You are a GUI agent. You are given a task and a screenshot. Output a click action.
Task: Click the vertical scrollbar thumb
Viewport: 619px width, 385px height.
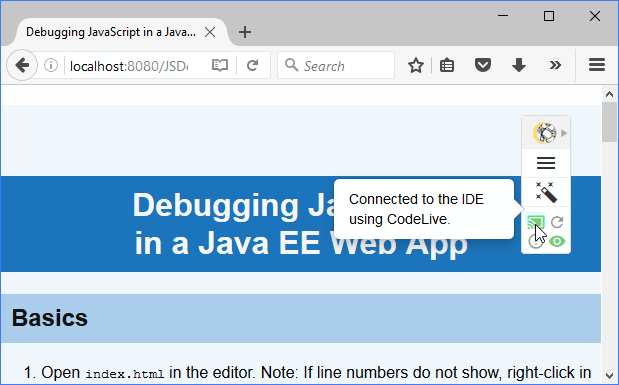point(610,122)
